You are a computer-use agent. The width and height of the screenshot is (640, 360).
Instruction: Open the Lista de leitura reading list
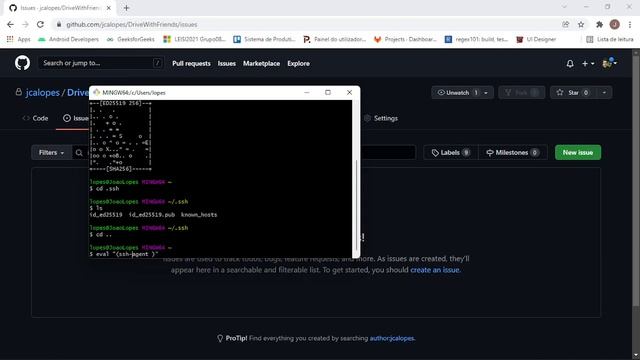[x=610, y=39]
